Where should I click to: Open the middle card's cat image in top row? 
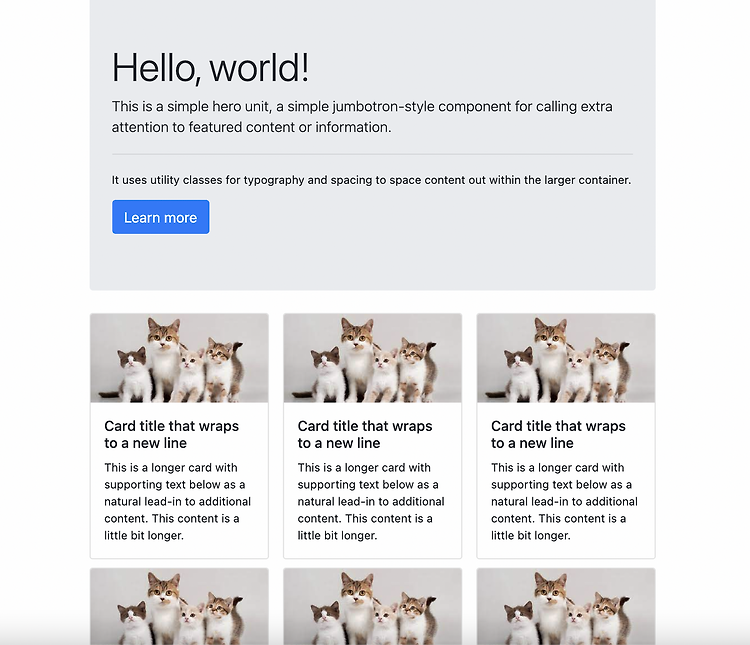click(373, 358)
